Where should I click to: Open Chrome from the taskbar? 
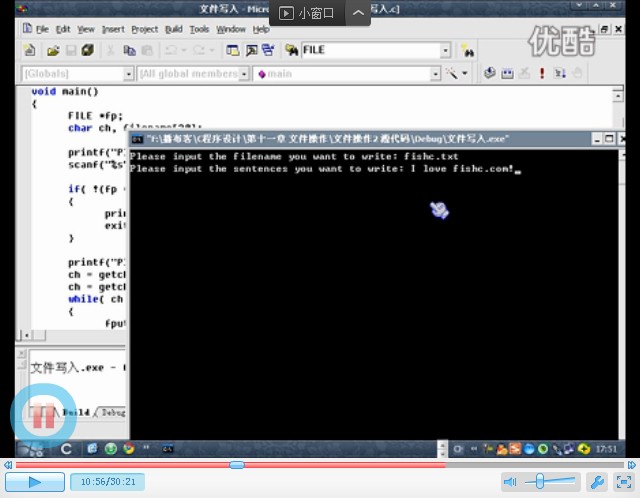(x=129, y=449)
